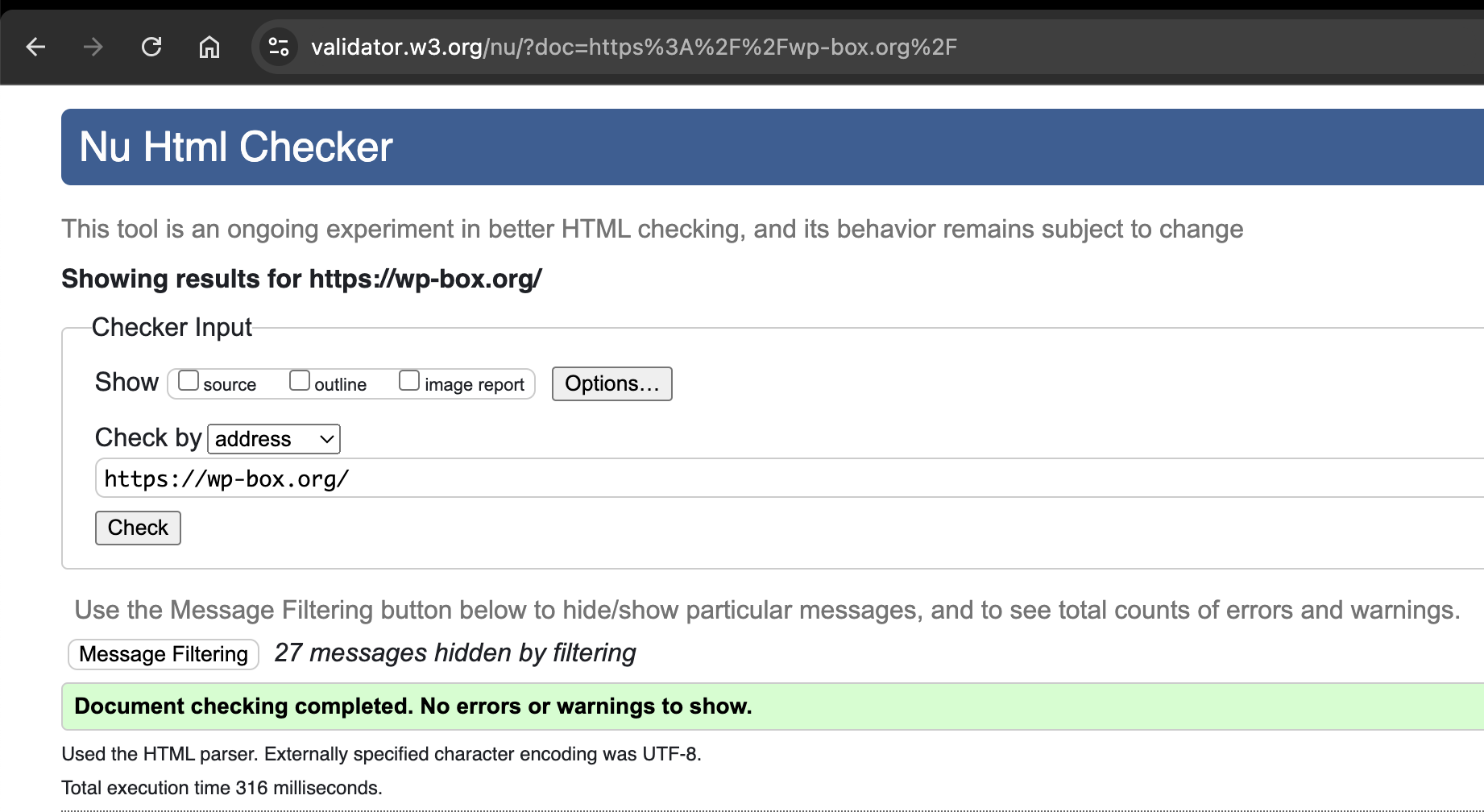
Task: Select '27 messages hidden by filtering' text
Action: click(x=455, y=652)
